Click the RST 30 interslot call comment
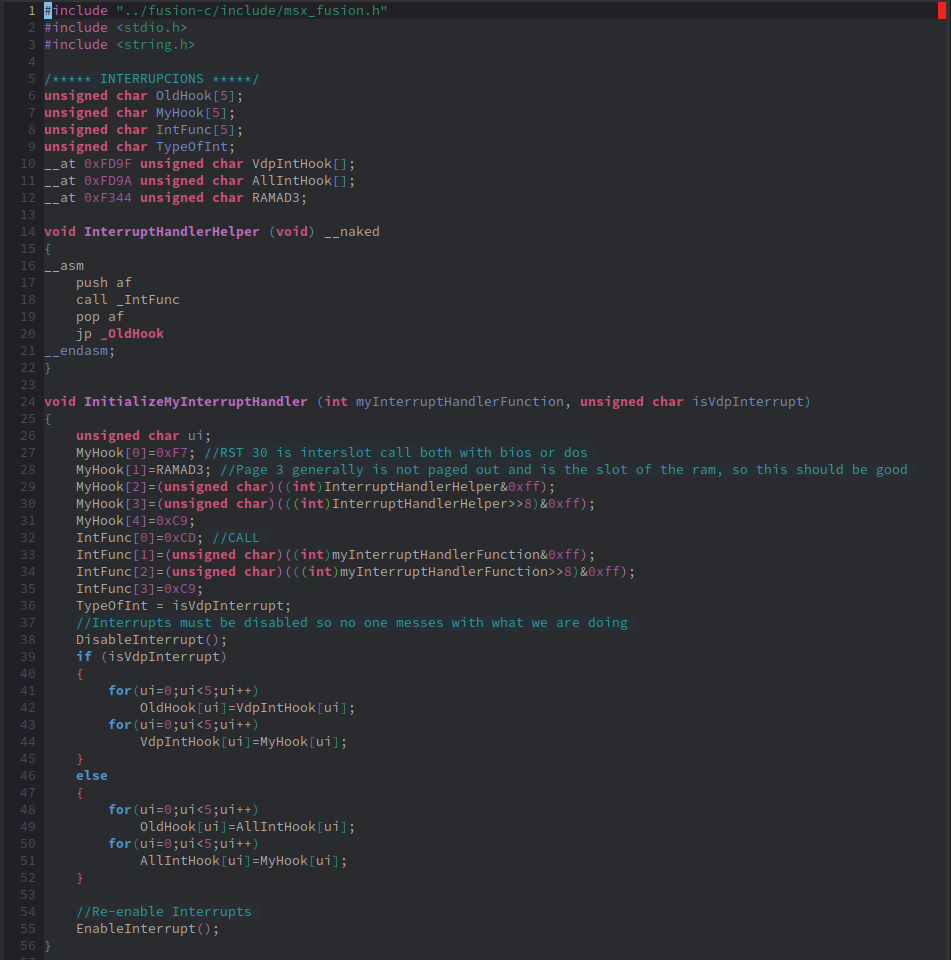The height and width of the screenshot is (960, 951). (x=396, y=453)
